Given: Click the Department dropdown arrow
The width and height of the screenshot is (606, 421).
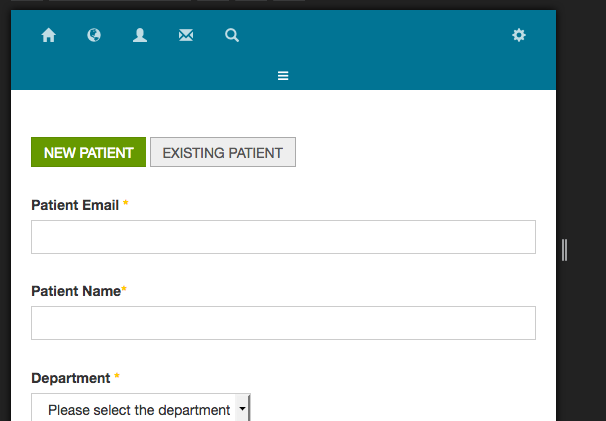Looking at the screenshot, I should (x=242, y=408).
